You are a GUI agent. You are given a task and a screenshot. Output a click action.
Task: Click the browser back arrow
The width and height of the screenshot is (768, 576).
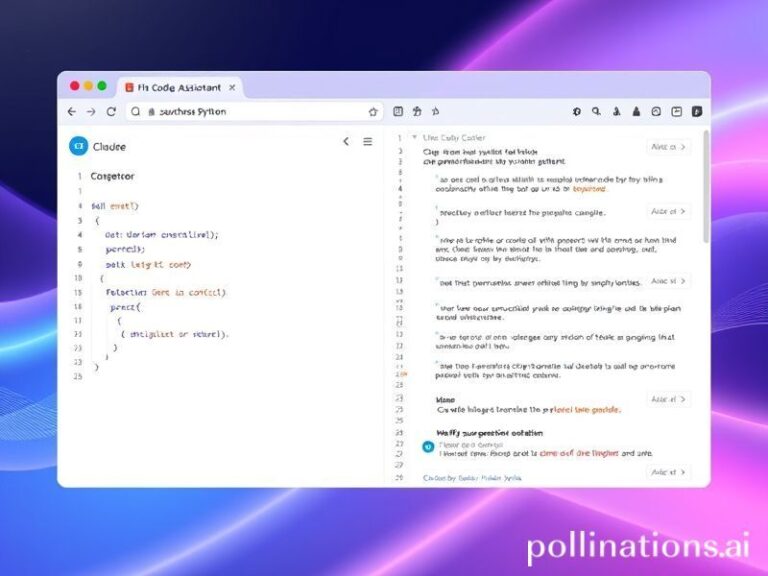[72, 112]
